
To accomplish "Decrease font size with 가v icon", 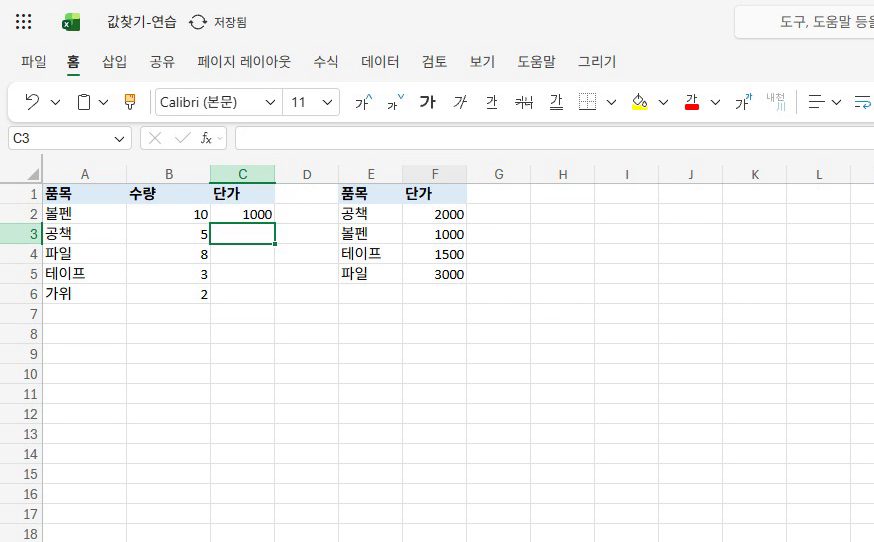I will pyautogui.click(x=395, y=102).
